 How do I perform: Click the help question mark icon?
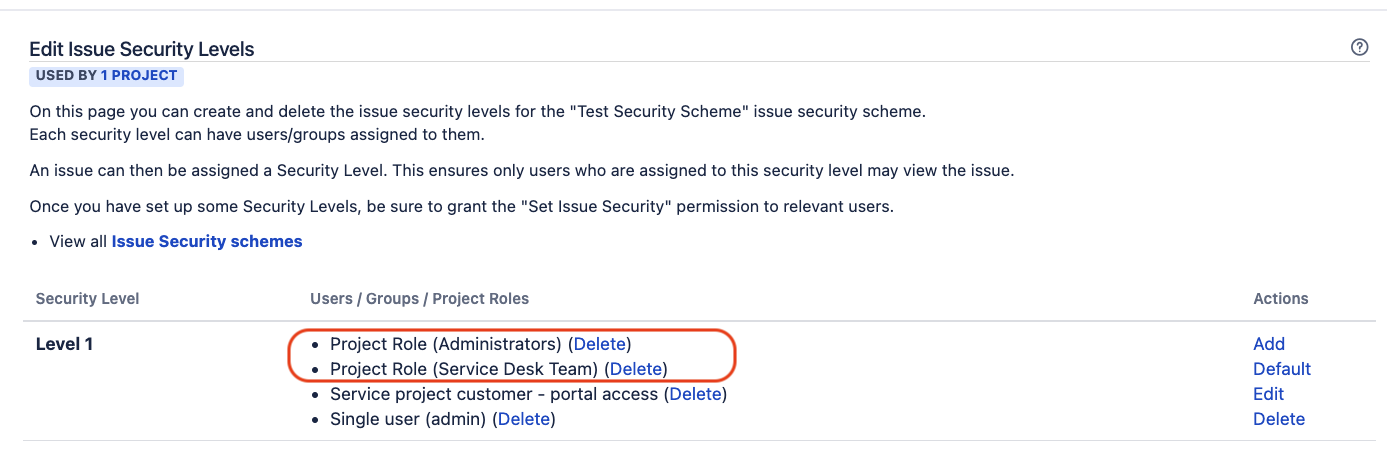[x=1359, y=47]
